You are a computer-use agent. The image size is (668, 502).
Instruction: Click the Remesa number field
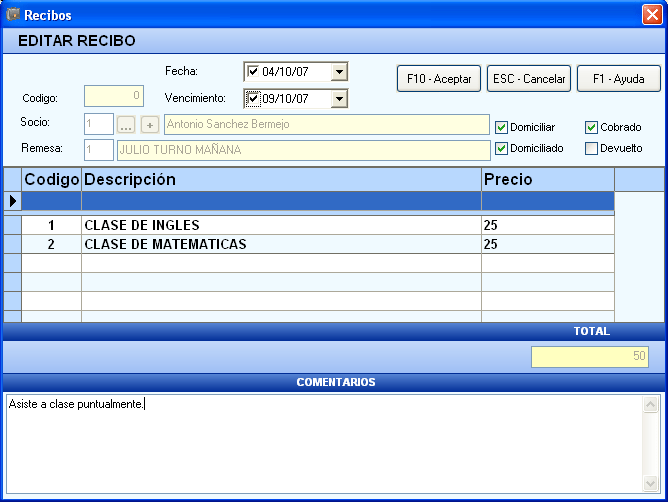[x=99, y=150]
